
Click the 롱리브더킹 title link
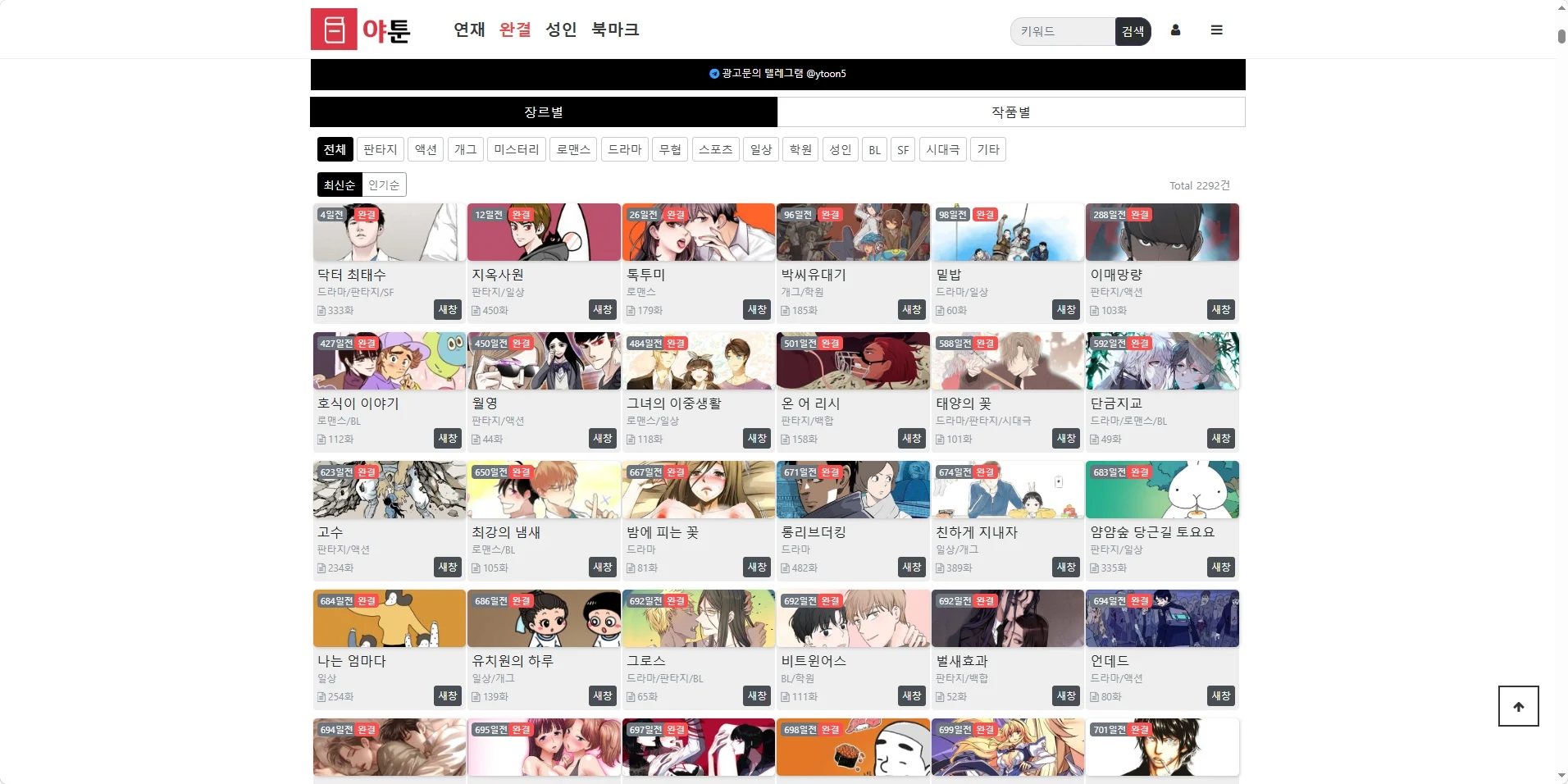click(814, 532)
